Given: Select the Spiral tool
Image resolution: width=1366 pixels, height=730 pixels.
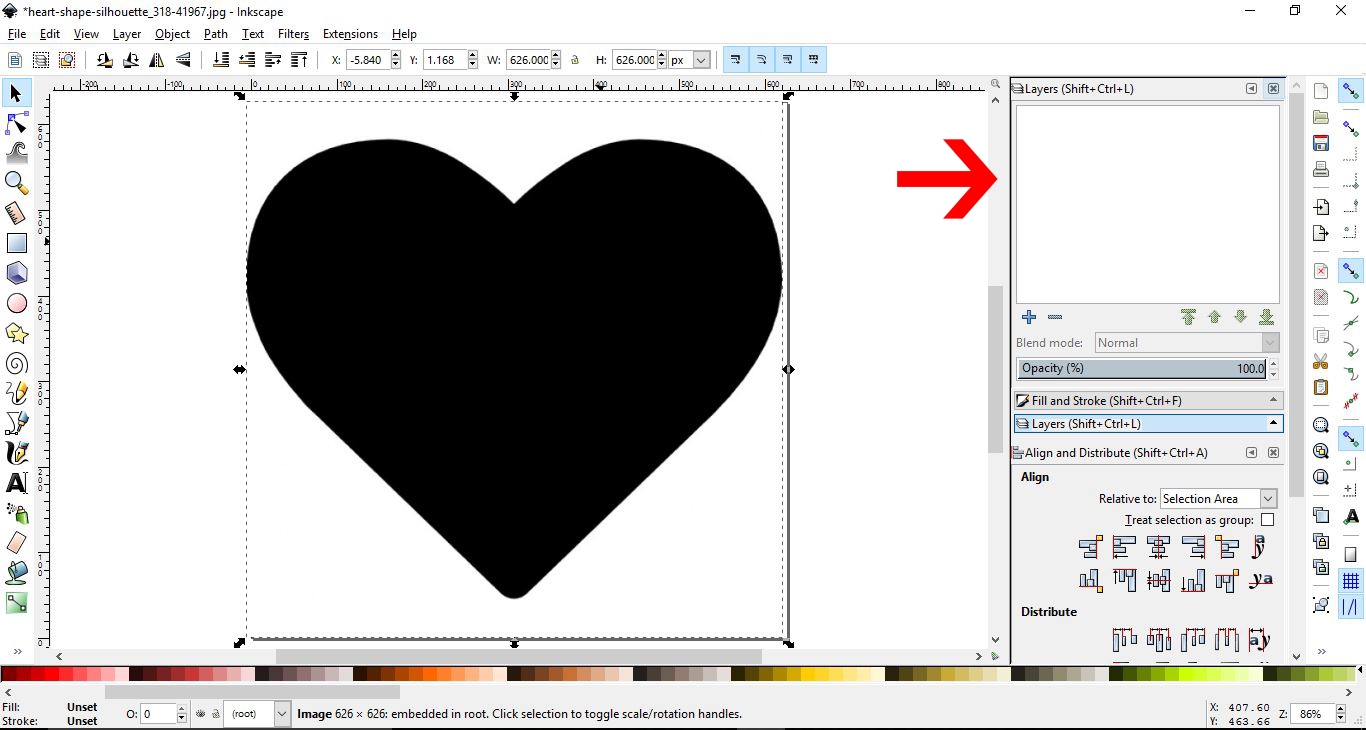Looking at the screenshot, I should pyautogui.click(x=16, y=363).
